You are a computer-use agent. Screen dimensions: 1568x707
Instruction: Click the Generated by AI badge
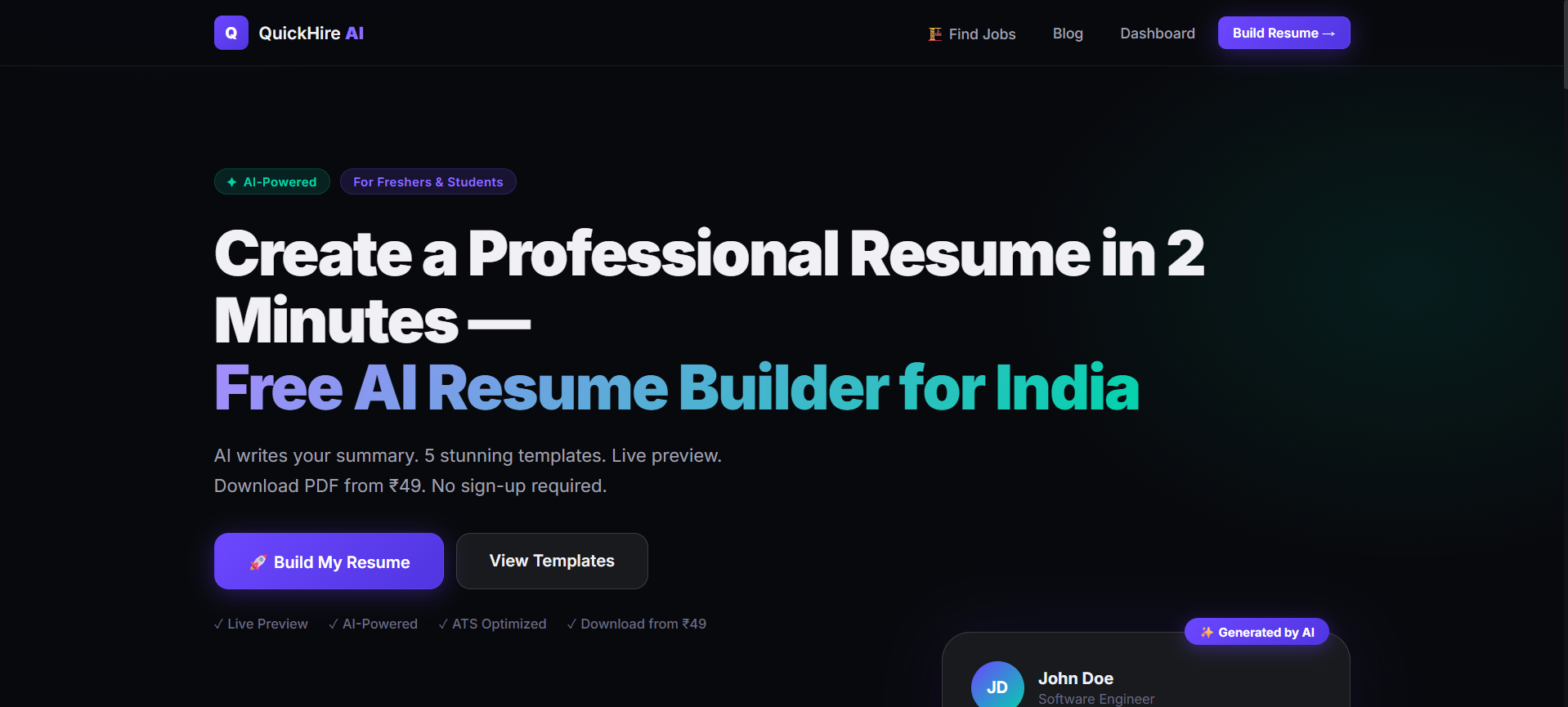[x=1257, y=632]
